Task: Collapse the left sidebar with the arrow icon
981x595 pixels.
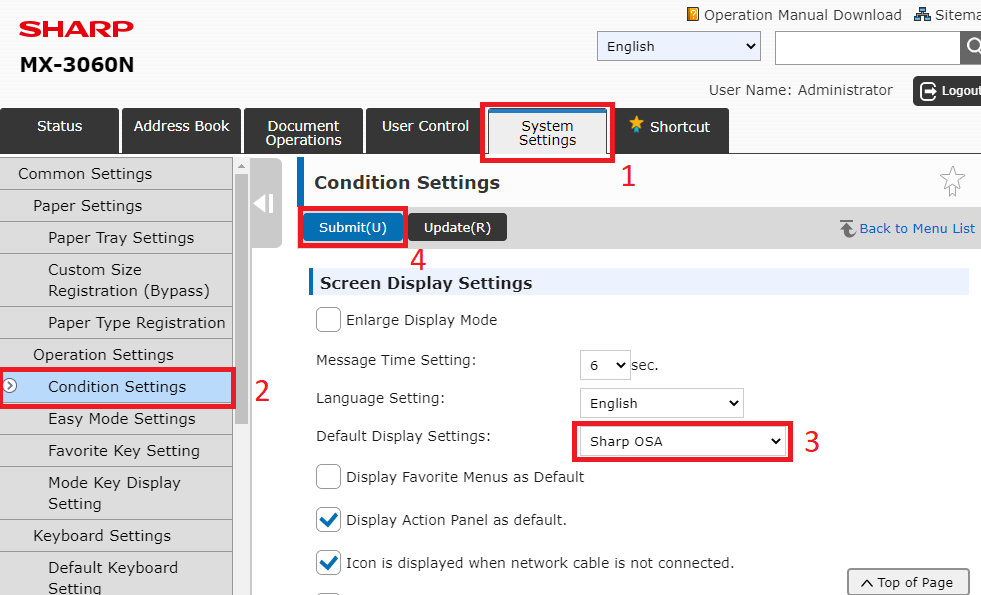Action: [264, 204]
